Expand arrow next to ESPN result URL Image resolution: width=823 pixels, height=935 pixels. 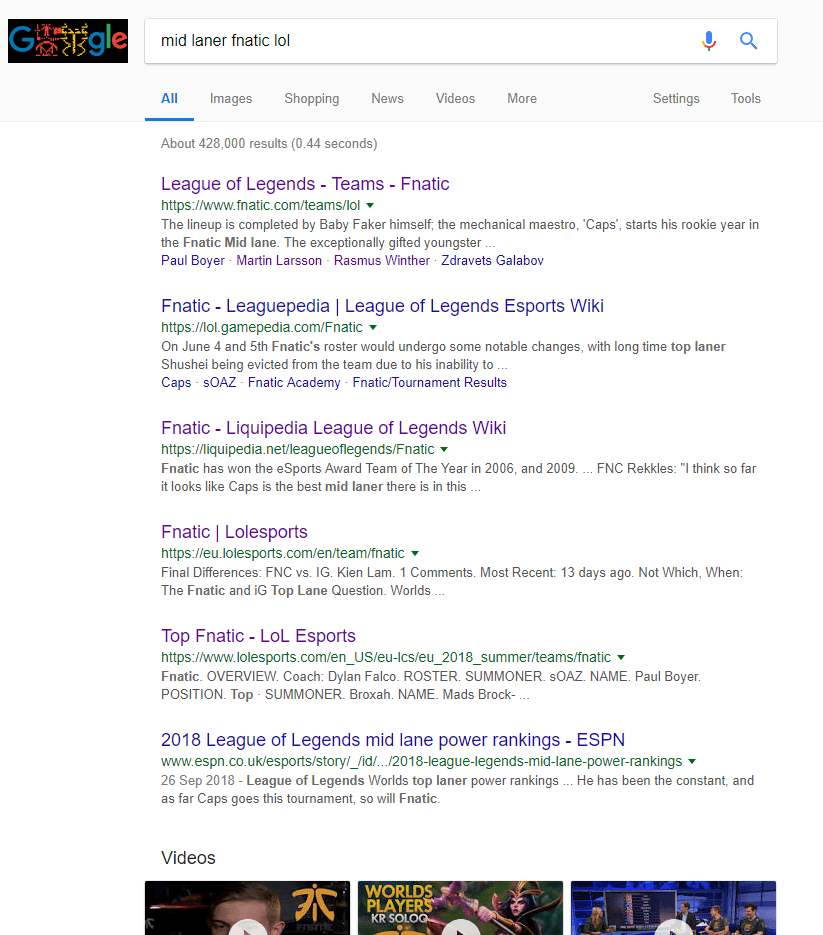pyautogui.click(x=692, y=761)
